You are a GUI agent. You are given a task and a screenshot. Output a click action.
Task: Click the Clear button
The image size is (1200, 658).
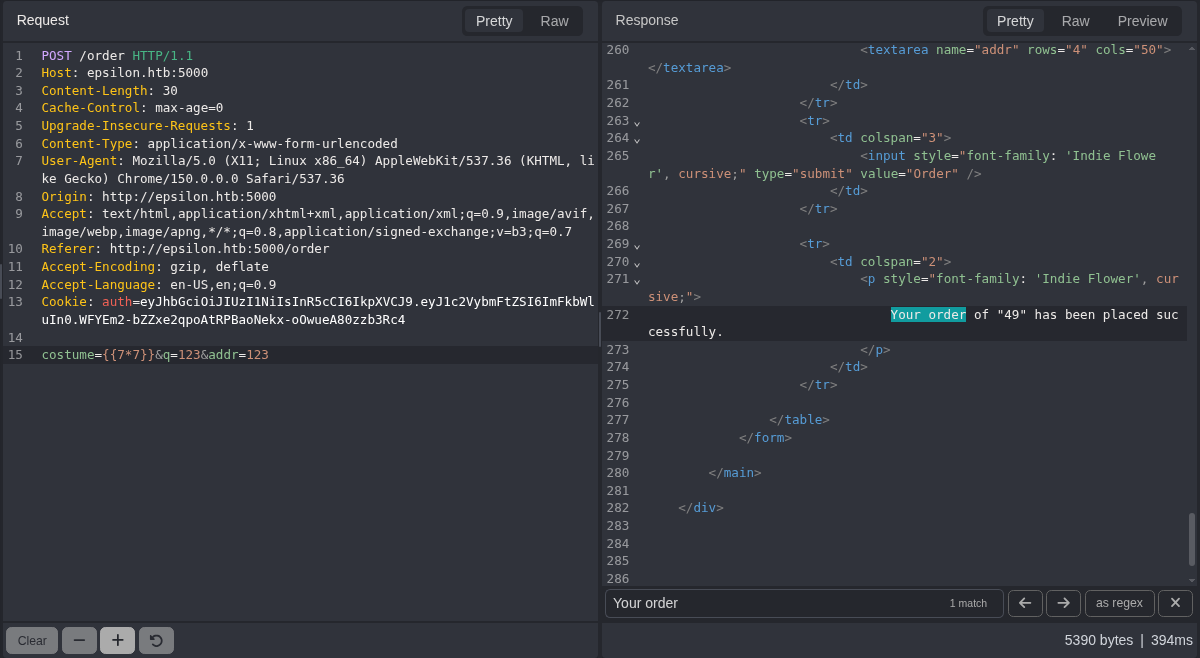pos(32,640)
